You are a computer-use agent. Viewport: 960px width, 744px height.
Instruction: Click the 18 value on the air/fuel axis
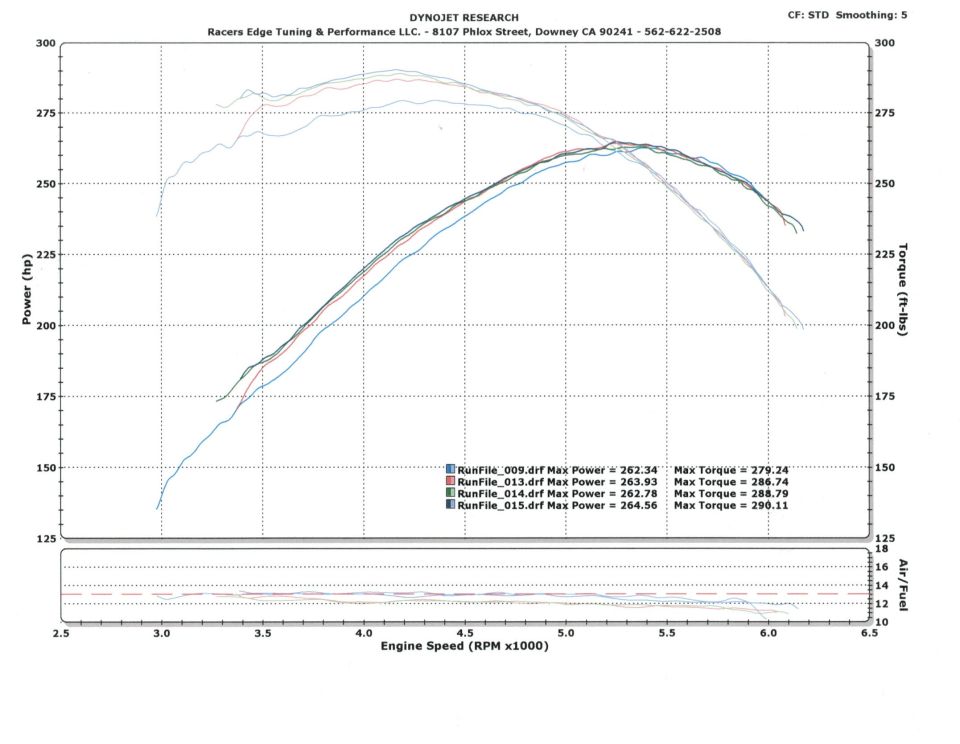pyautogui.click(x=882, y=549)
